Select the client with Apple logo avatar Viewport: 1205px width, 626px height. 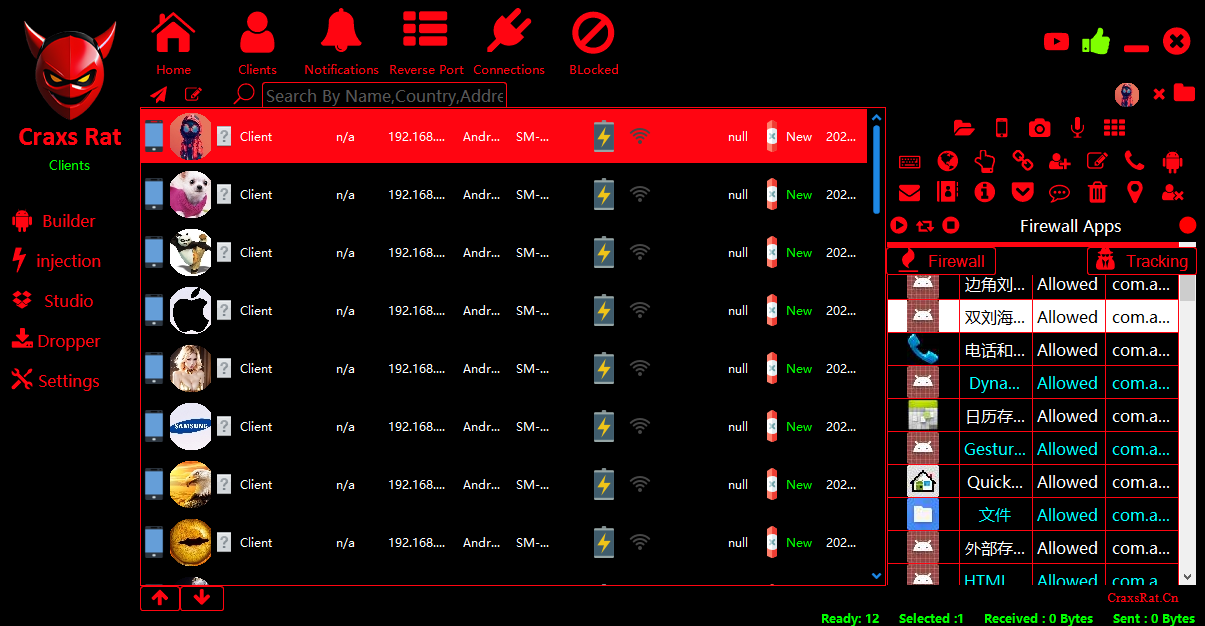504,311
